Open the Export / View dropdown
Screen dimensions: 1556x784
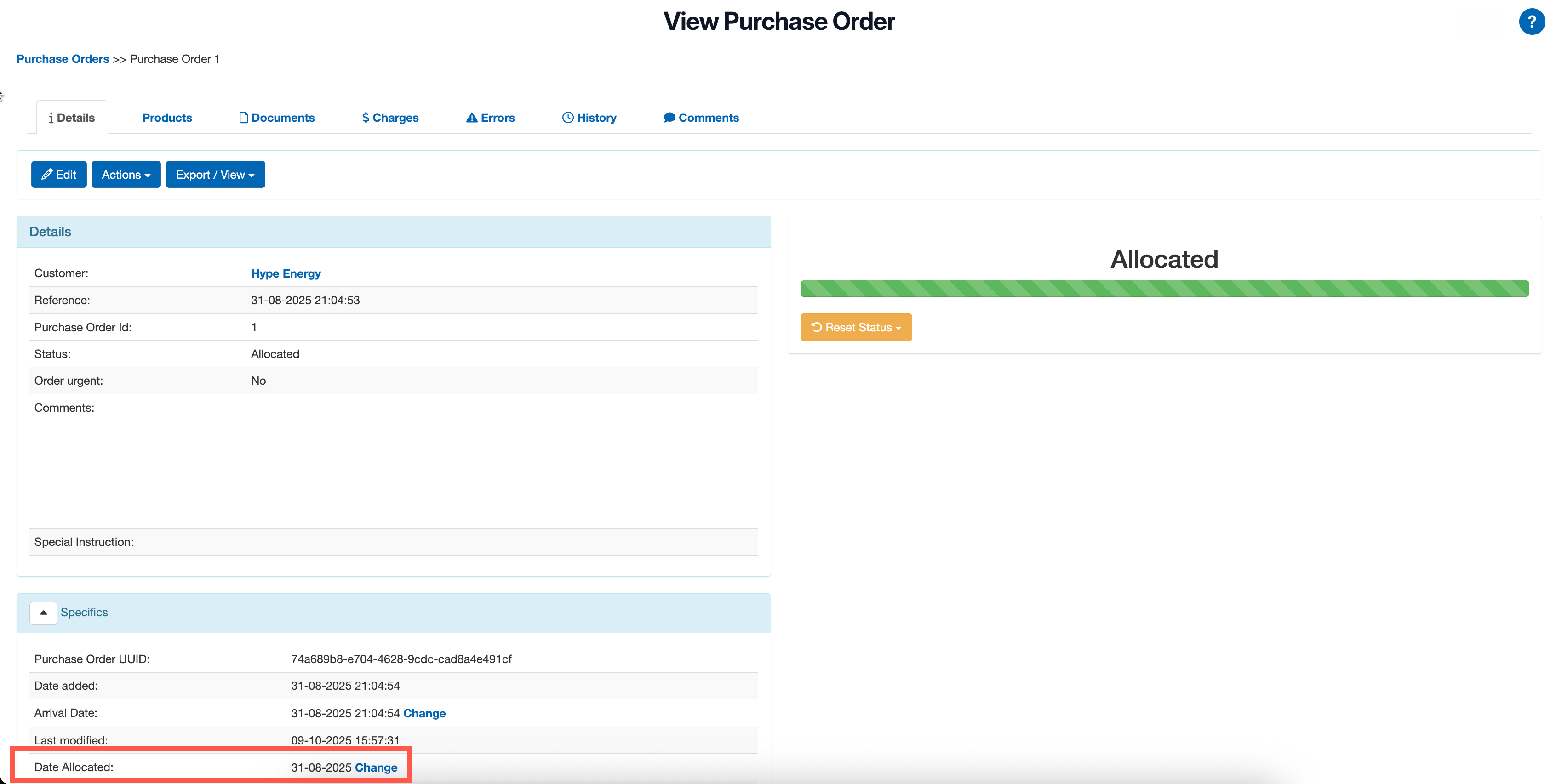point(215,175)
